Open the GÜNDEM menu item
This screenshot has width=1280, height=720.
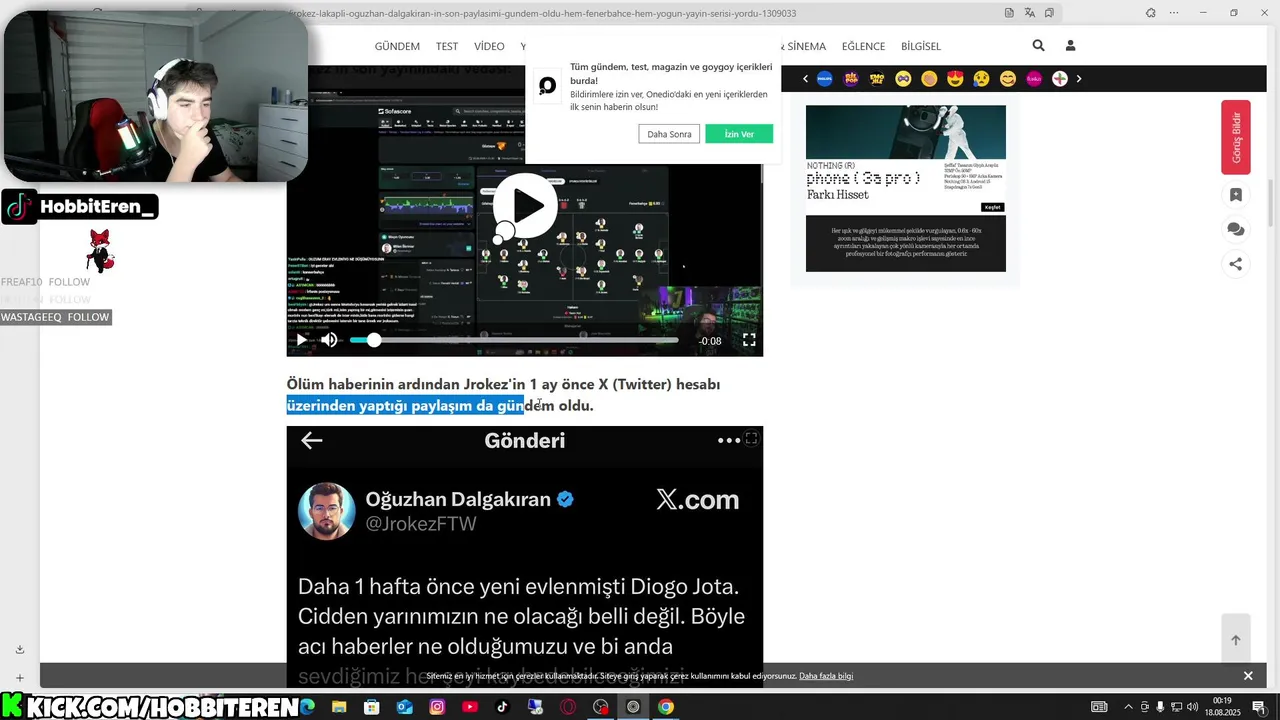pyautogui.click(x=397, y=46)
